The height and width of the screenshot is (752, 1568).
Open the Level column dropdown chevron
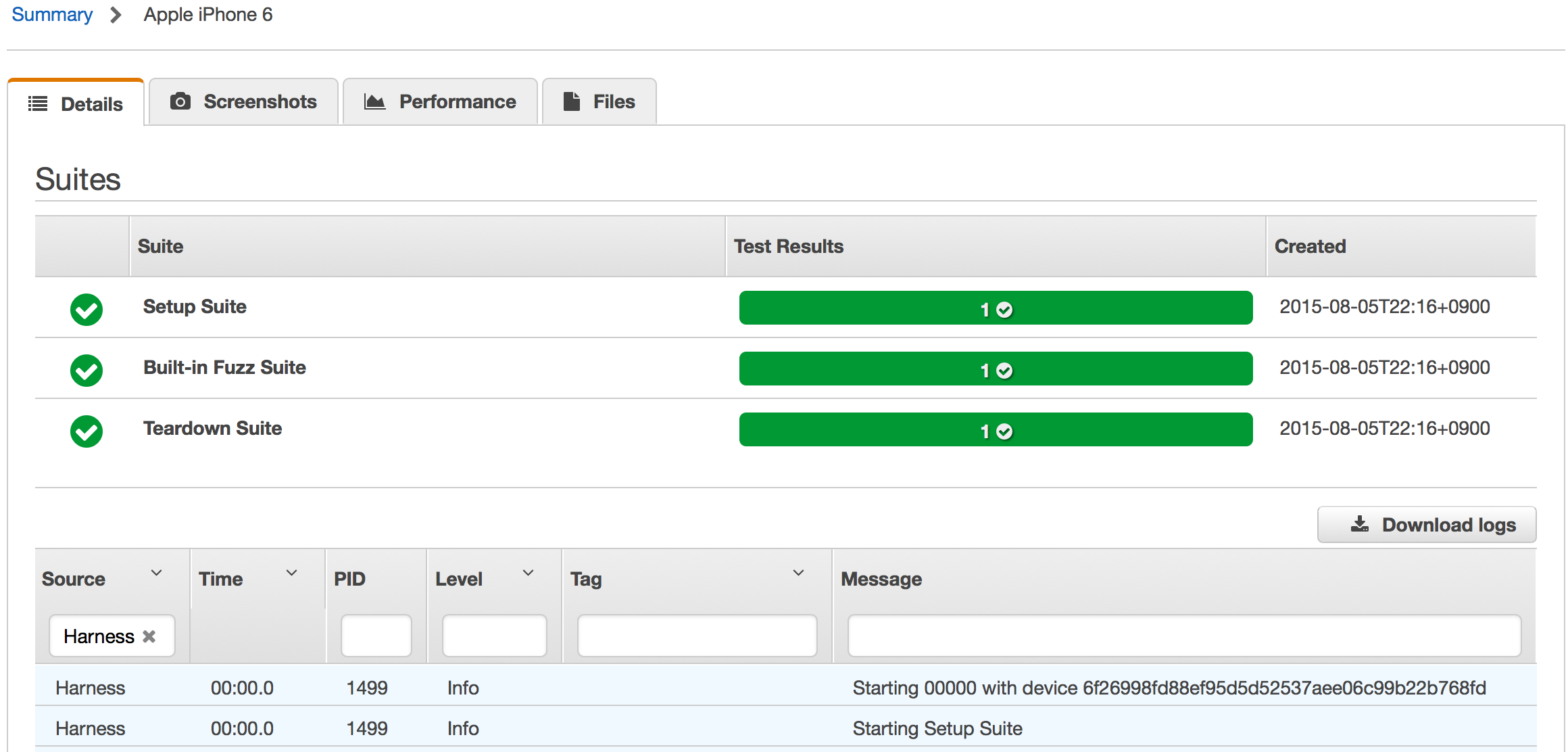[528, 573]
